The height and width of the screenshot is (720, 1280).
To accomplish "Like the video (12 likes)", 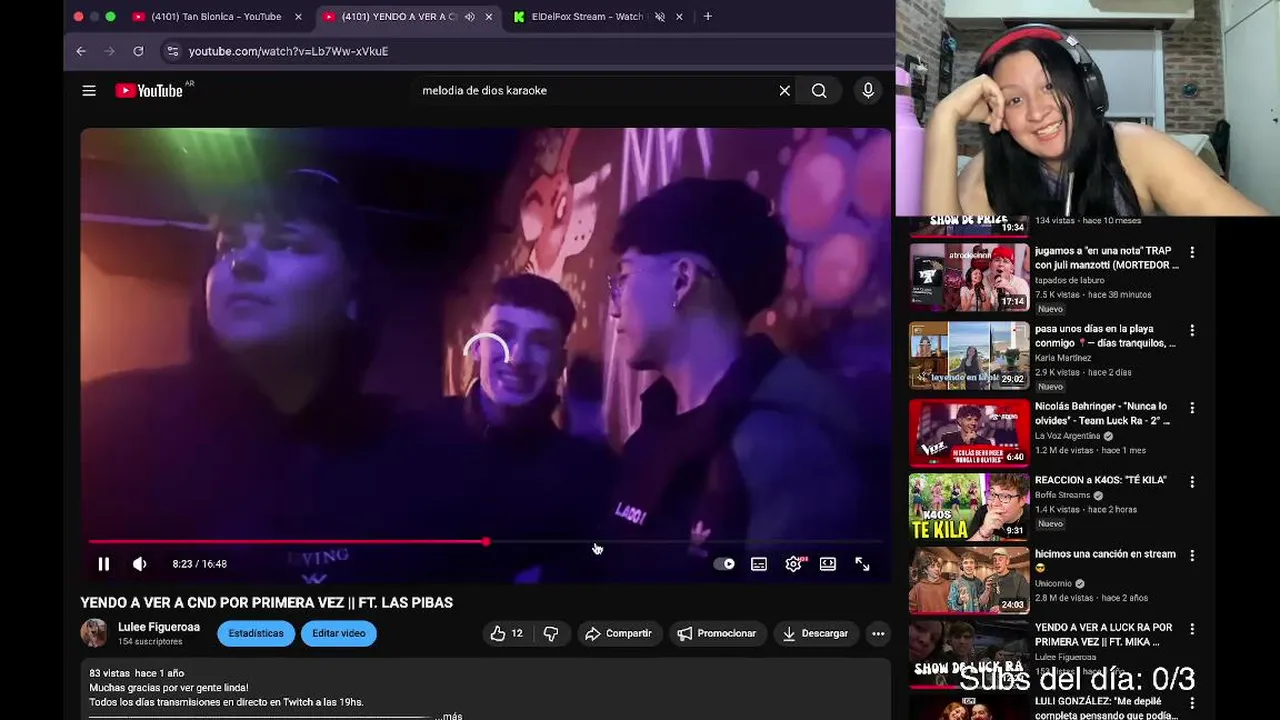I will pos(507,633).
